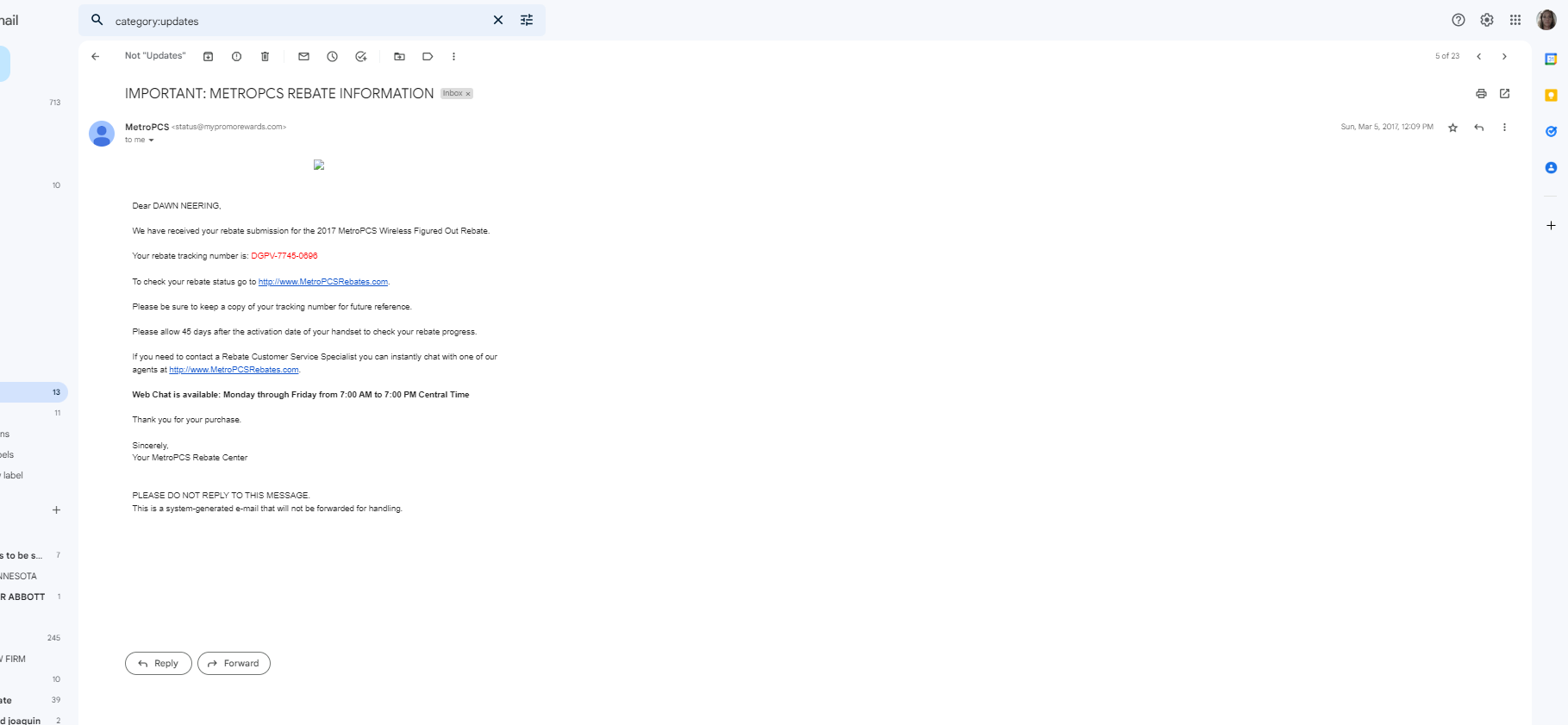Open the Google Keep side panel
This screenshot has height=725, width=1568.
click(x=1551, y=96)
